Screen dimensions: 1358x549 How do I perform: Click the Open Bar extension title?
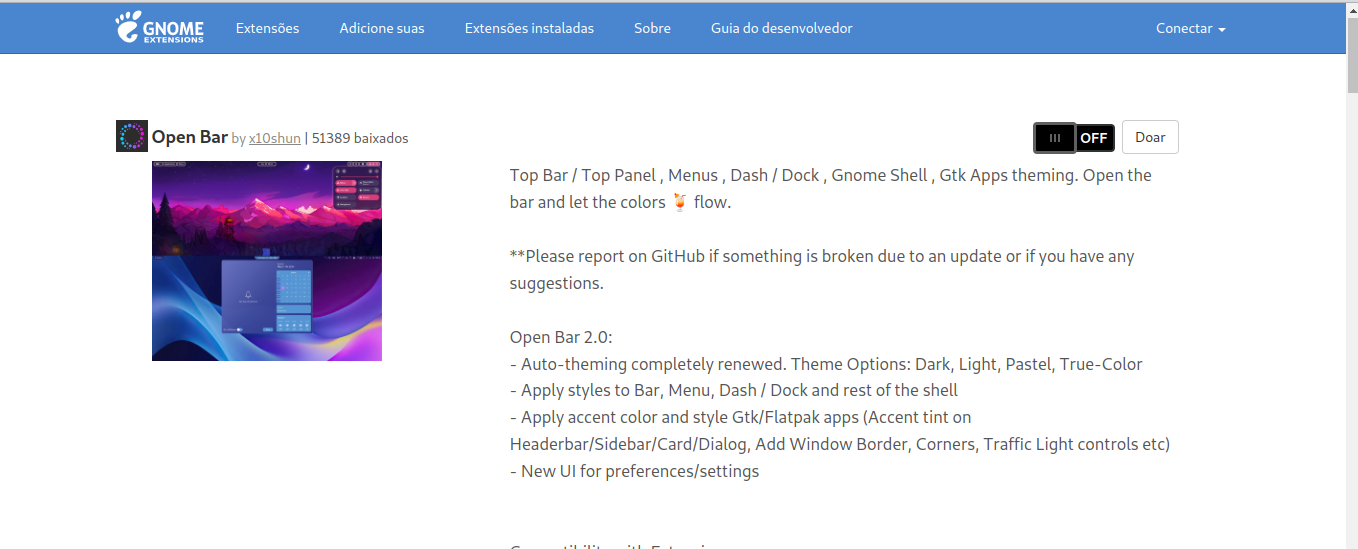coord(190,137)
